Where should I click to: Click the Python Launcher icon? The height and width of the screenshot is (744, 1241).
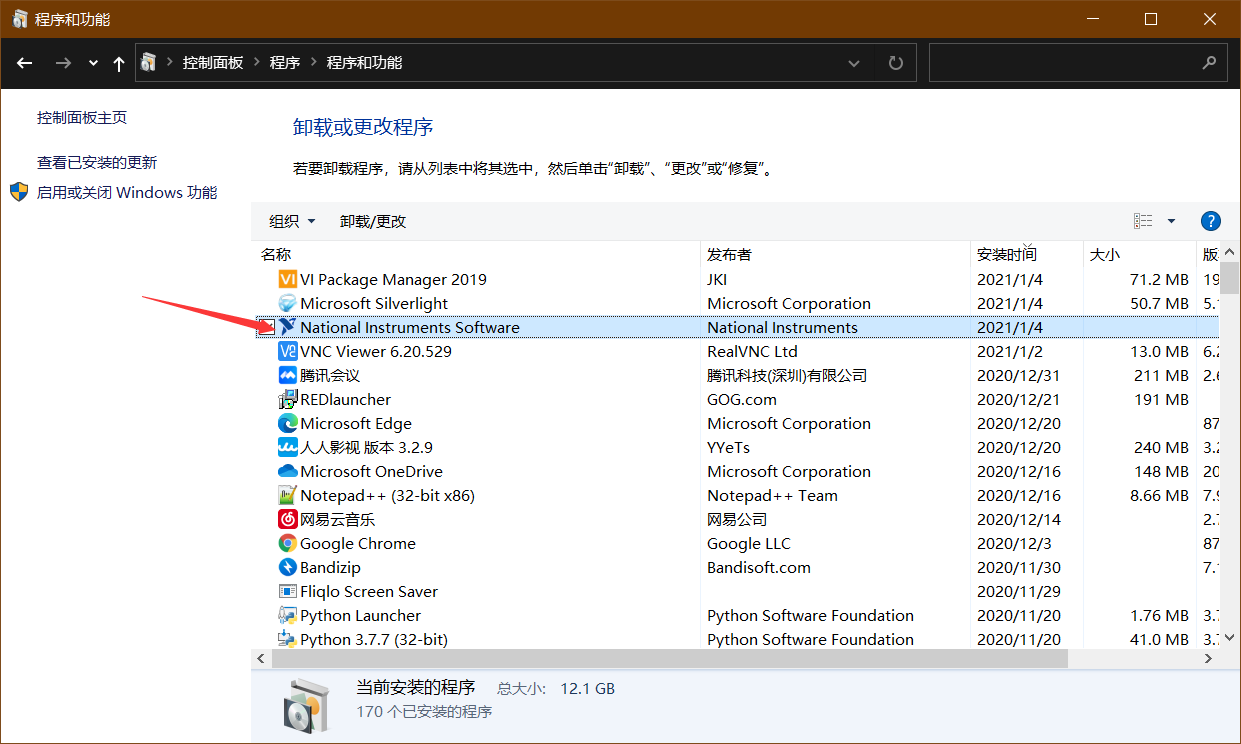coord(287,615)
